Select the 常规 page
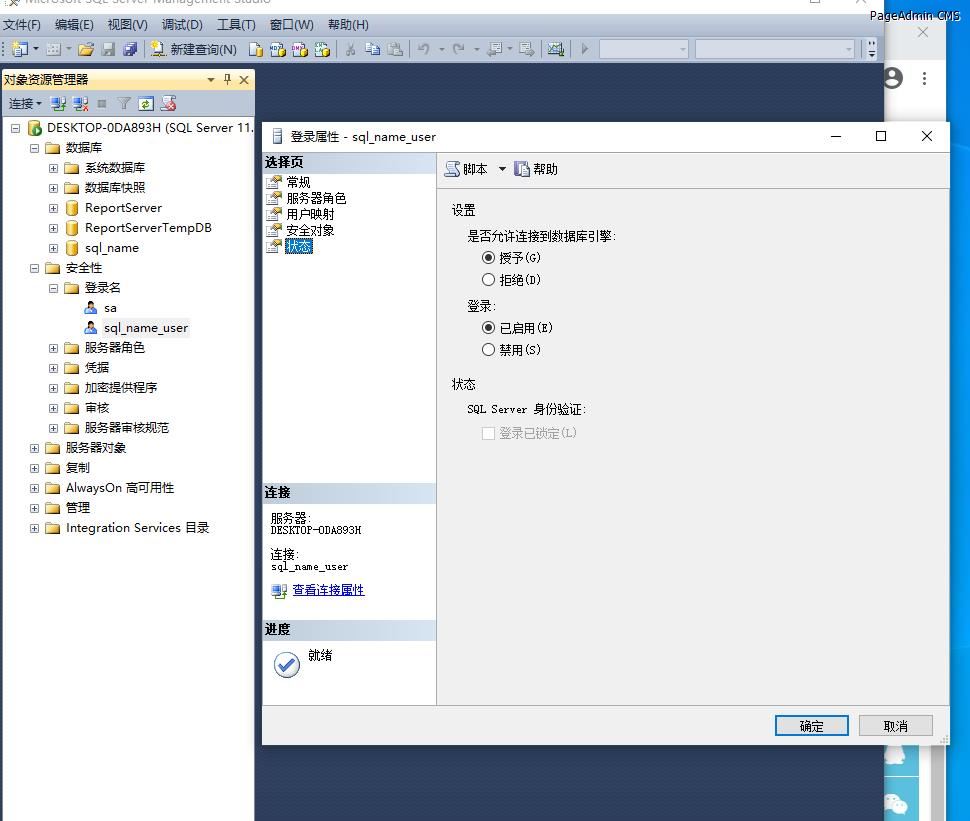The width and height of the screenshot is (970, 821). click(x=298, y=182)
